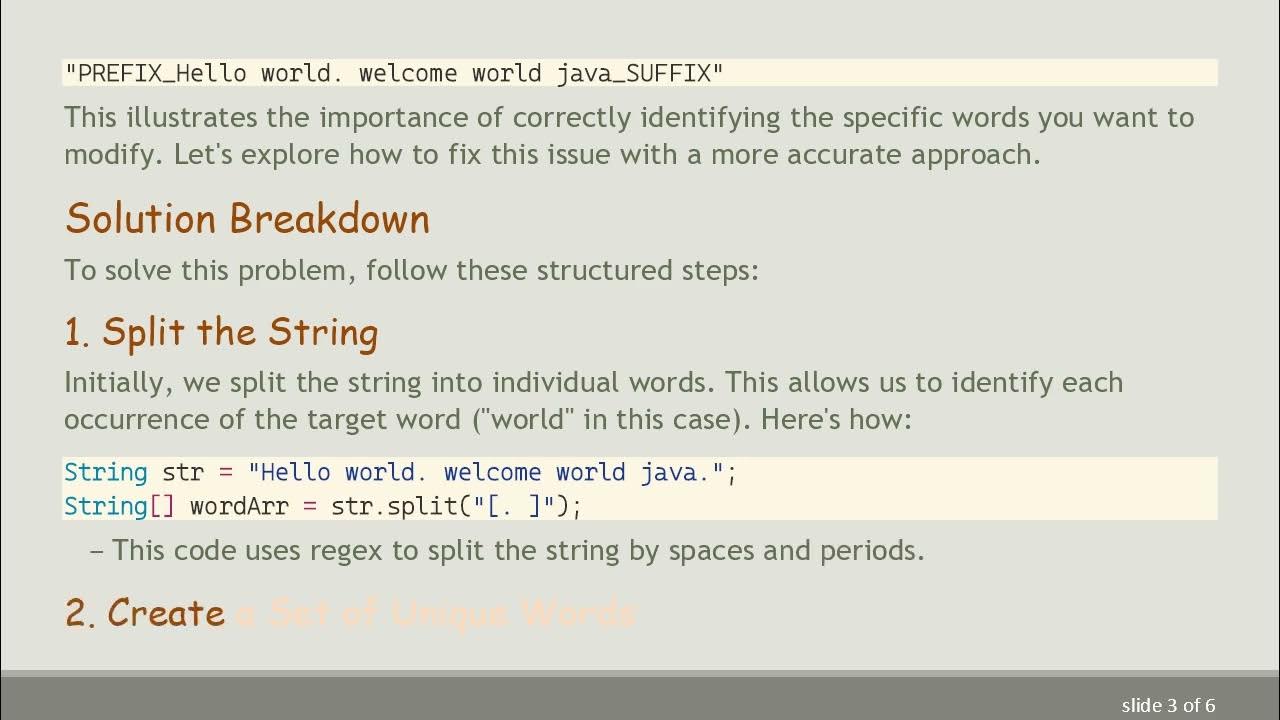The image size is (1280, 720).
Task: Click the "1. Split the String" heading
Action: coord(221,333)
